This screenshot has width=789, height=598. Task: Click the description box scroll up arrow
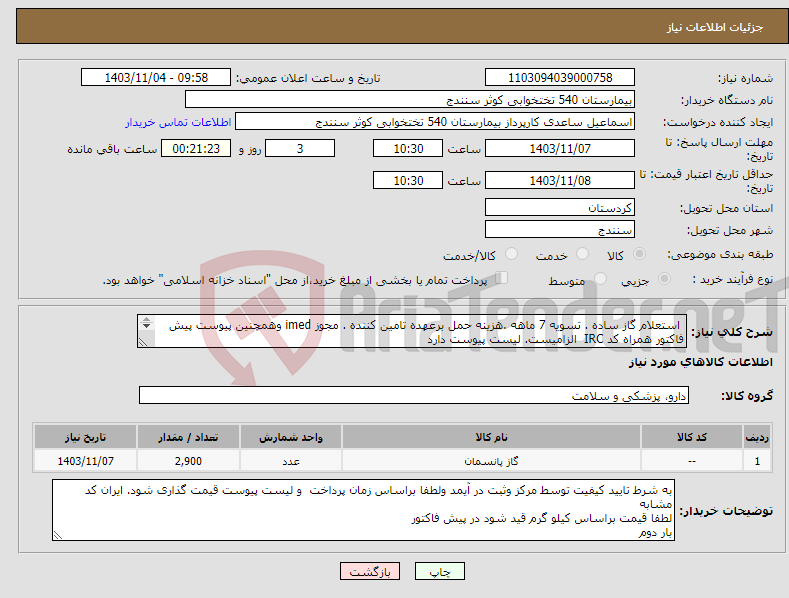point(146,319)
